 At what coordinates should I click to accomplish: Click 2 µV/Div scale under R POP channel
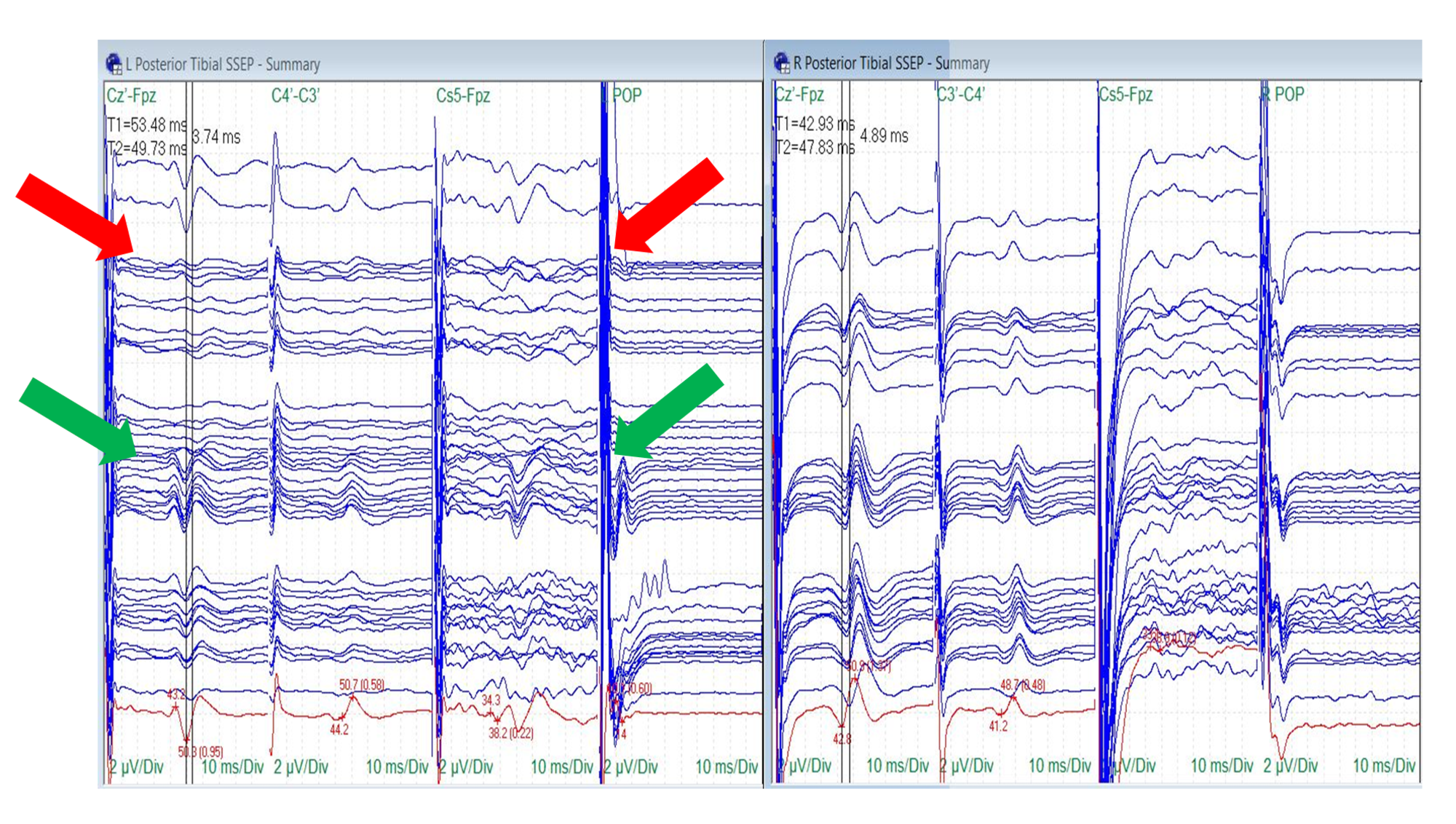pyautogui.click(x=1291, y=766)
